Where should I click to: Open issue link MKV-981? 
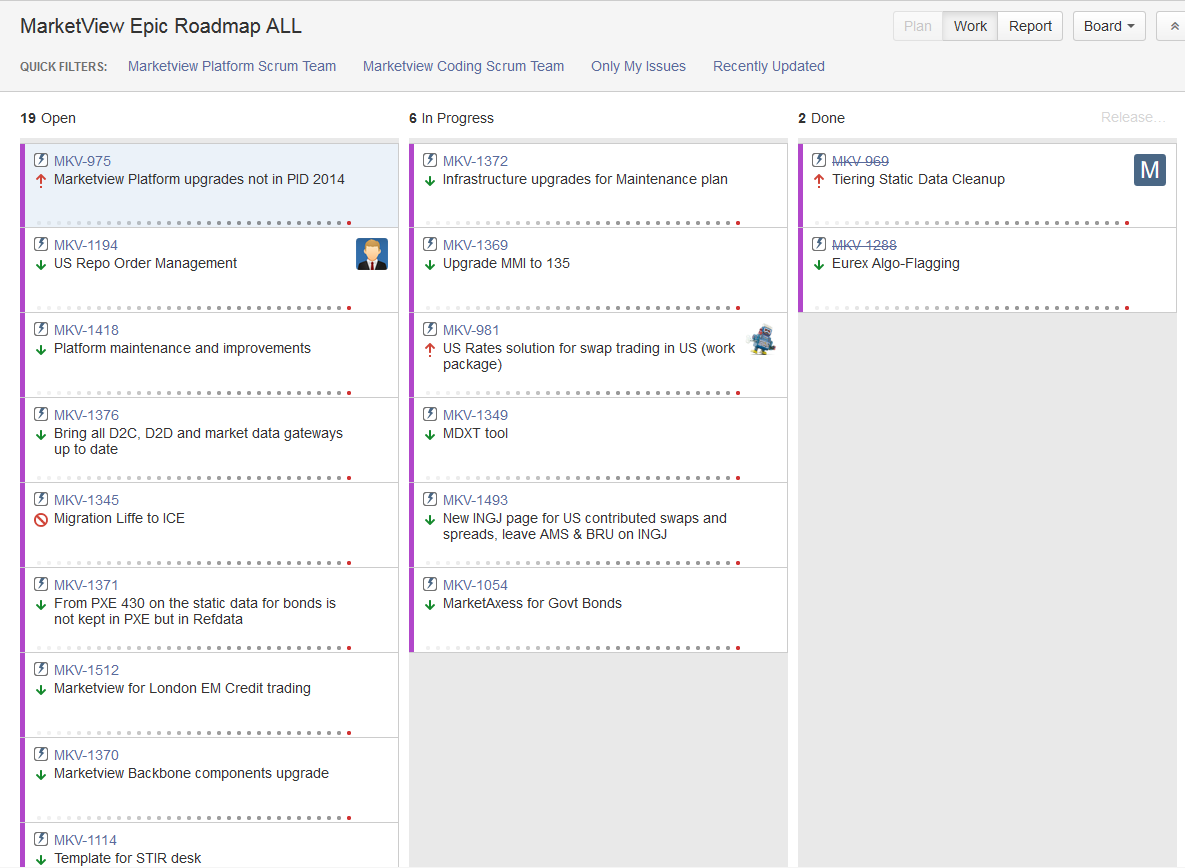(x=471, y=330)
